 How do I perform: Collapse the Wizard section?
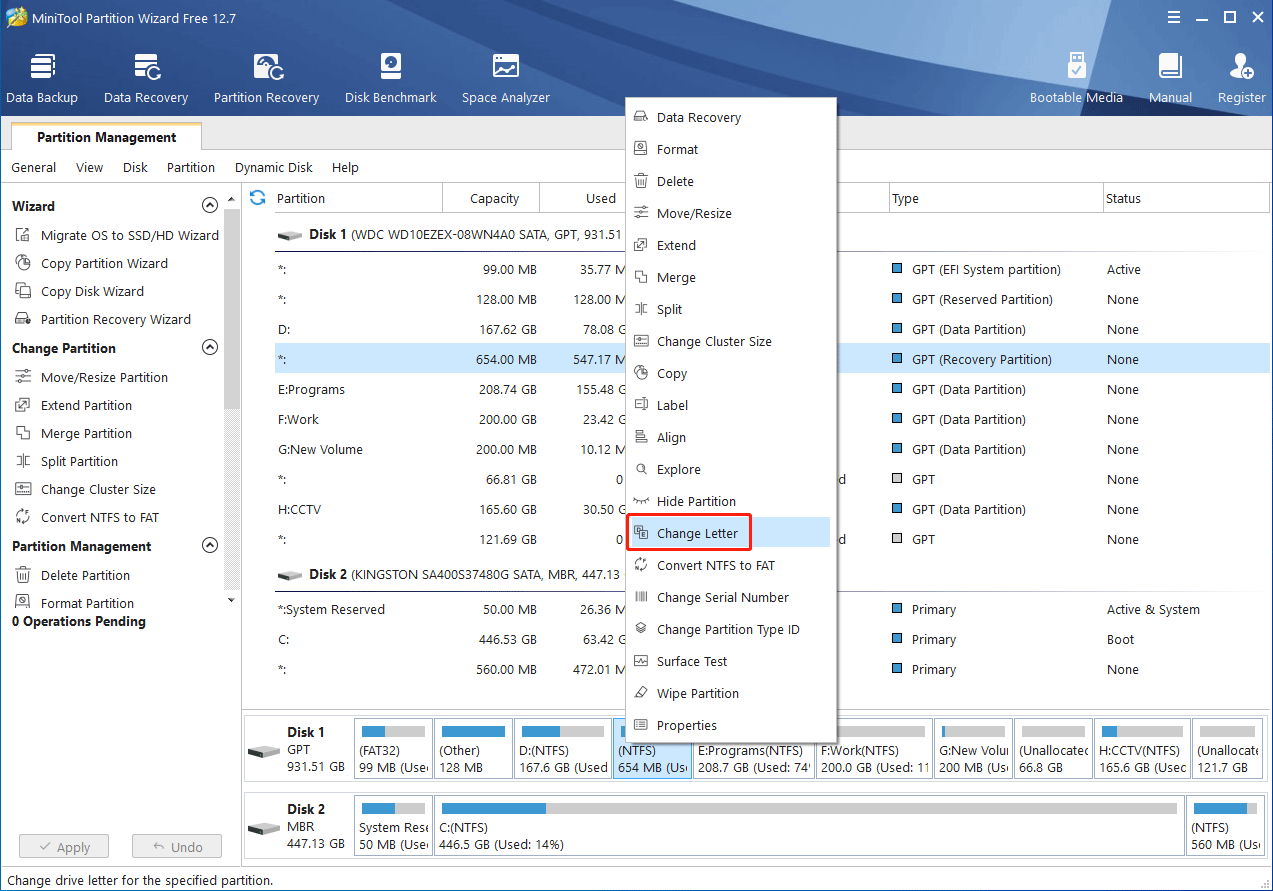pos(210,205)
